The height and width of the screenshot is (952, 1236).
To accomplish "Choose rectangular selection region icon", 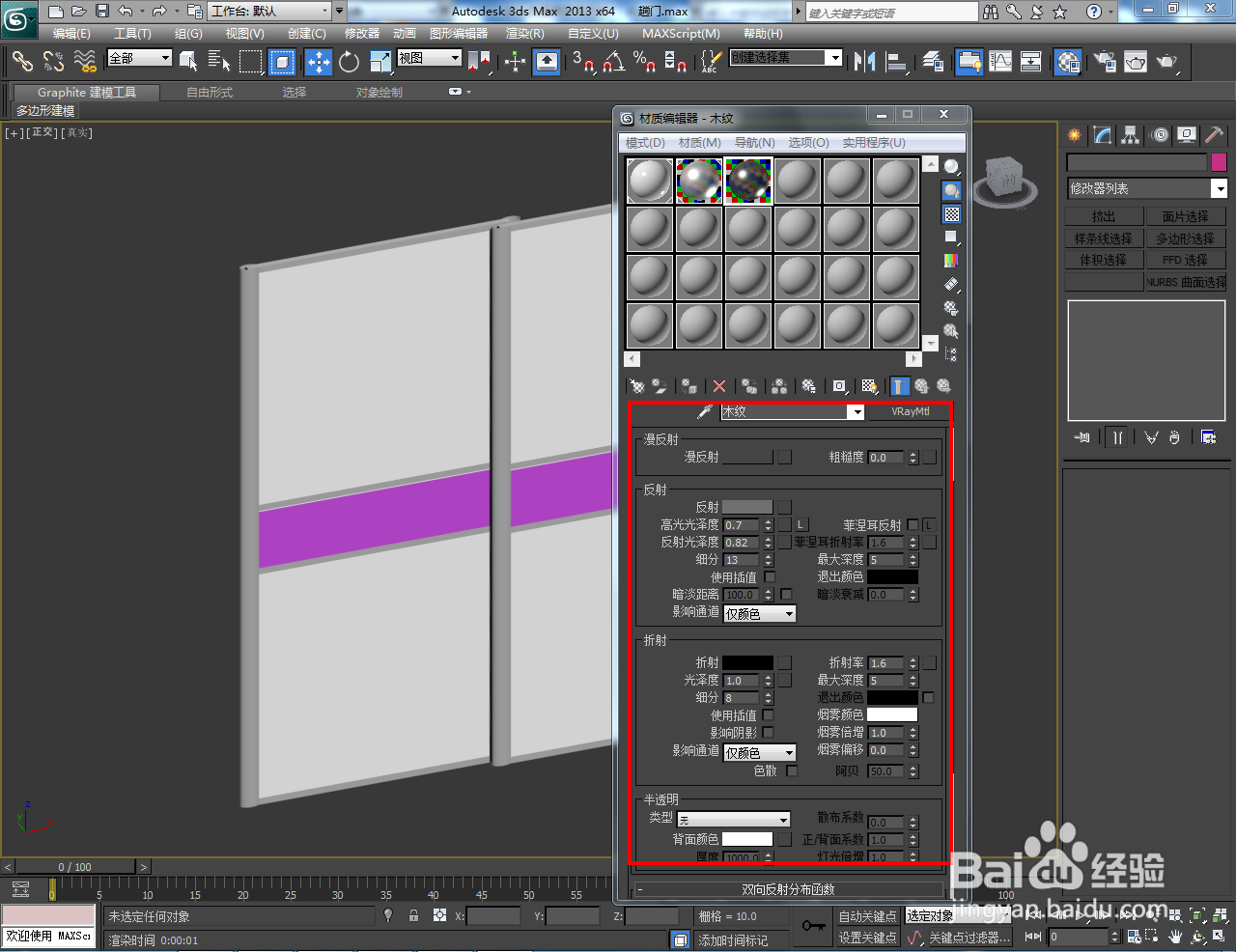I will 251,62.
